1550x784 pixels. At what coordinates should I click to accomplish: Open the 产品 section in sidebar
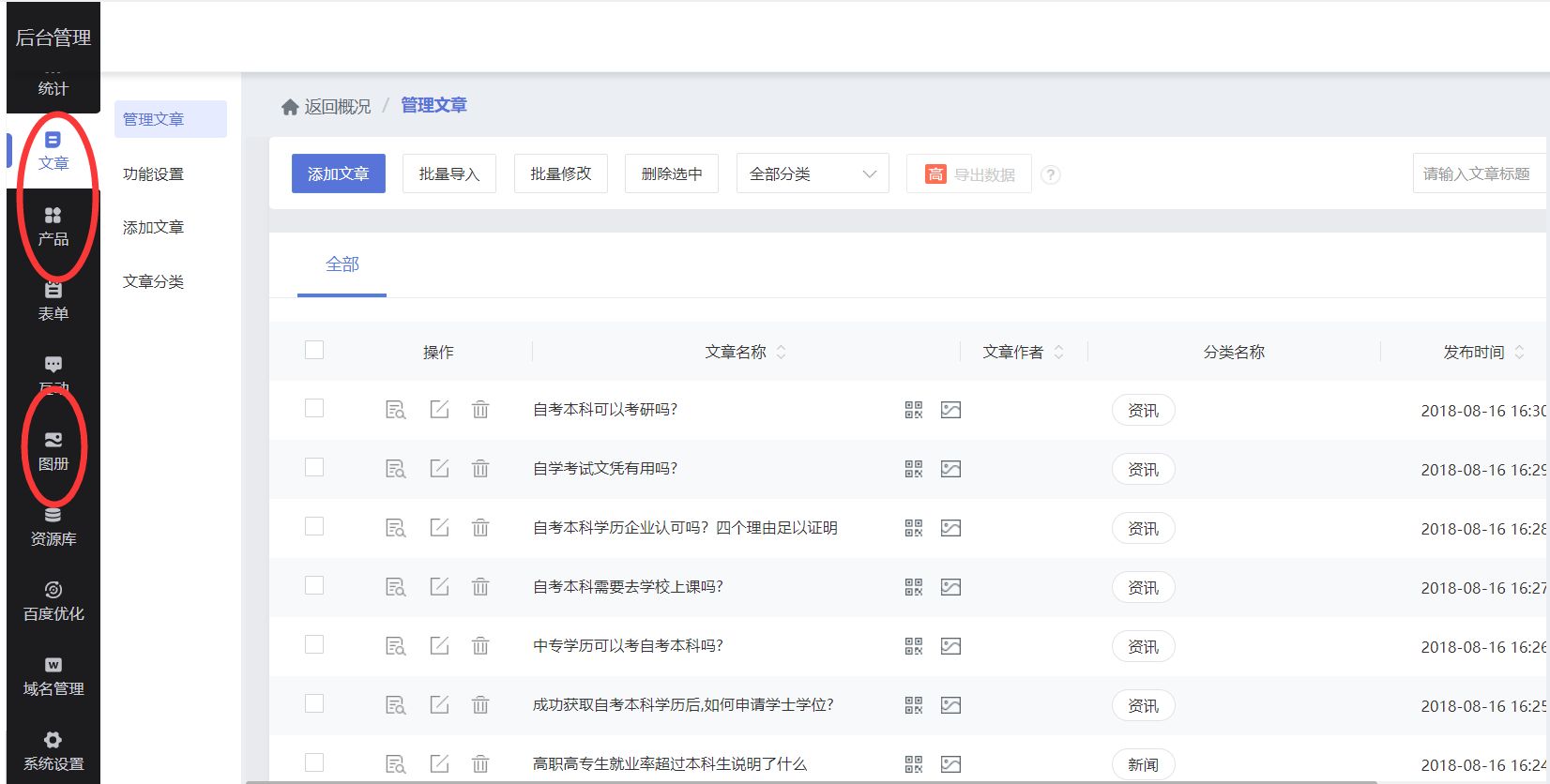[x=53, y=227]
